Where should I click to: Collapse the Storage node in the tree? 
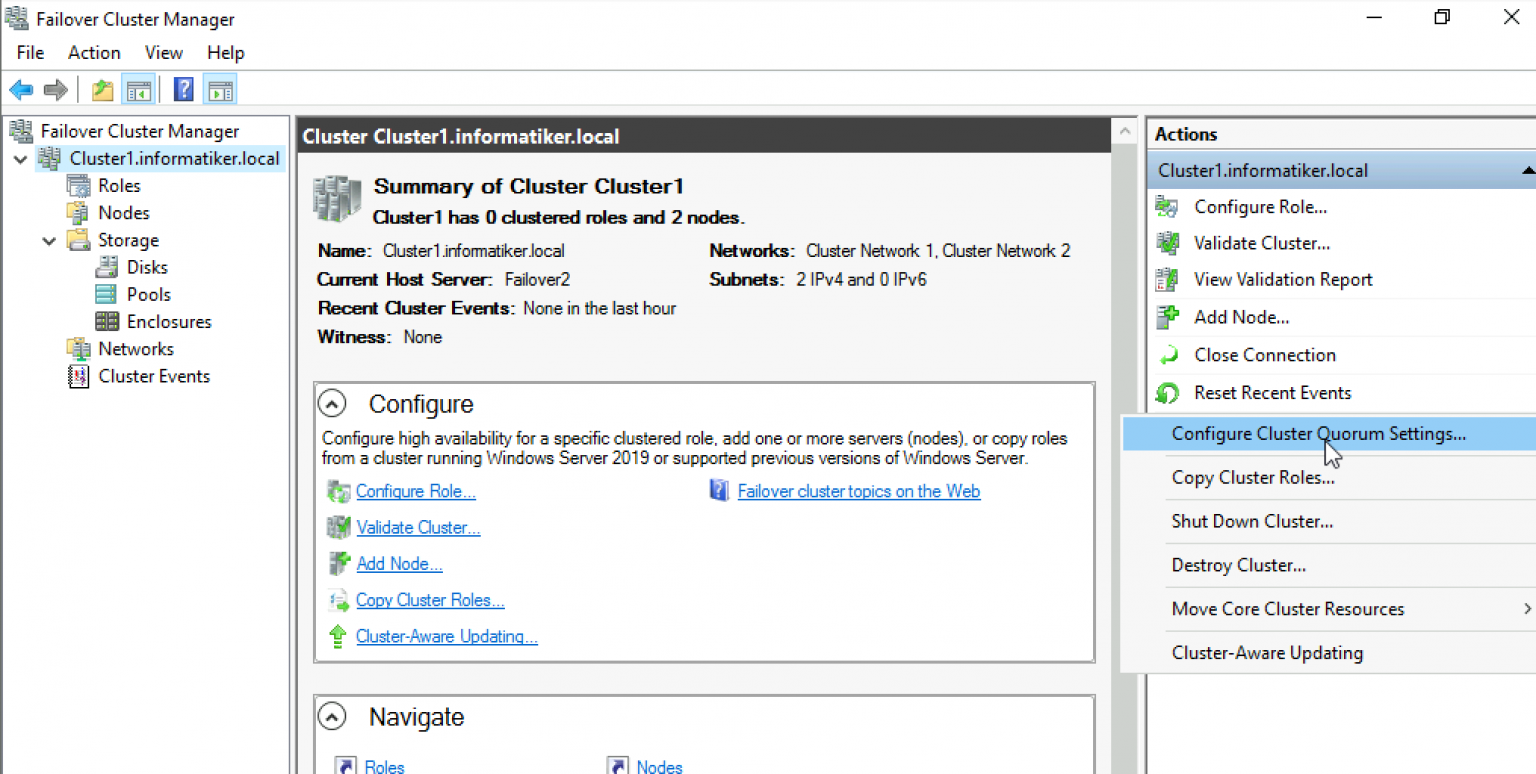point(47,240)
